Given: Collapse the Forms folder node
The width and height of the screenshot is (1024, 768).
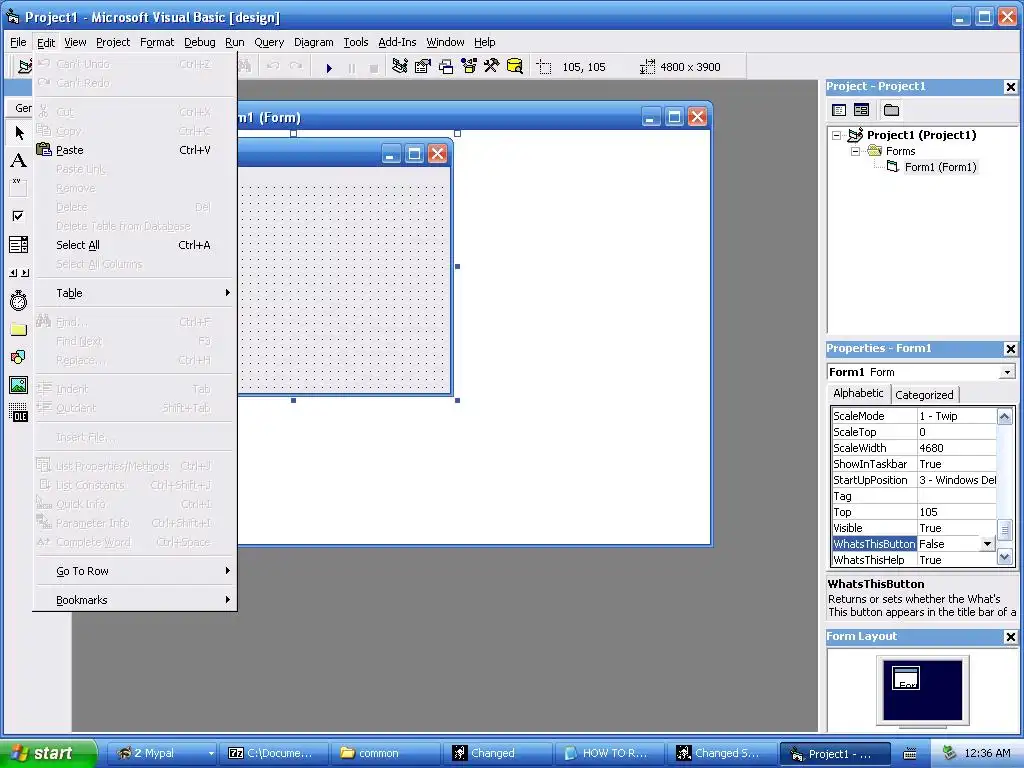Looking at the screenshot, I should click(856, 152).
